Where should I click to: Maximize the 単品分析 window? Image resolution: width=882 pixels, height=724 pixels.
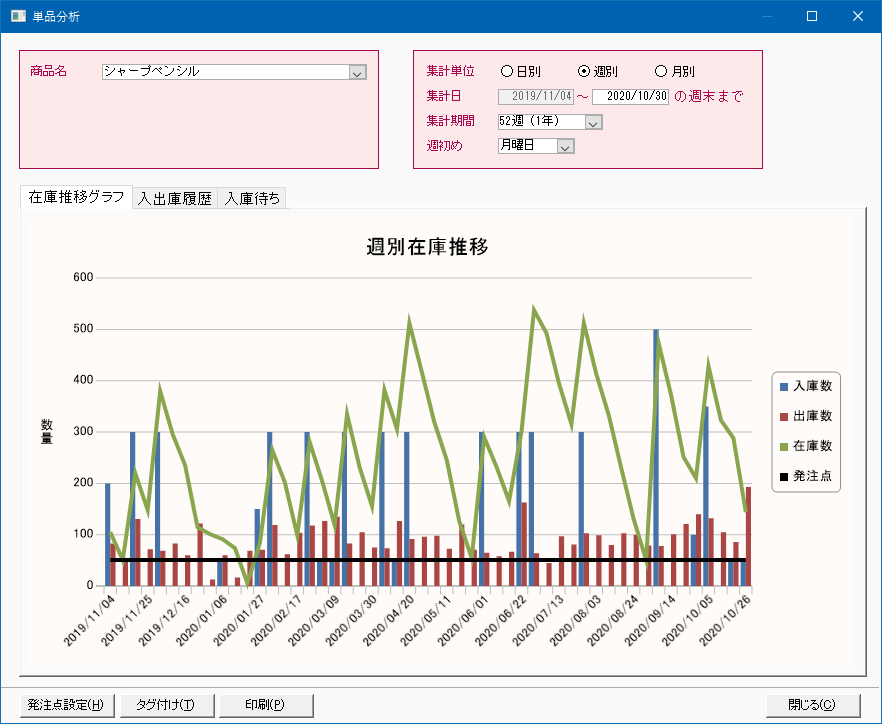[812, 16]
